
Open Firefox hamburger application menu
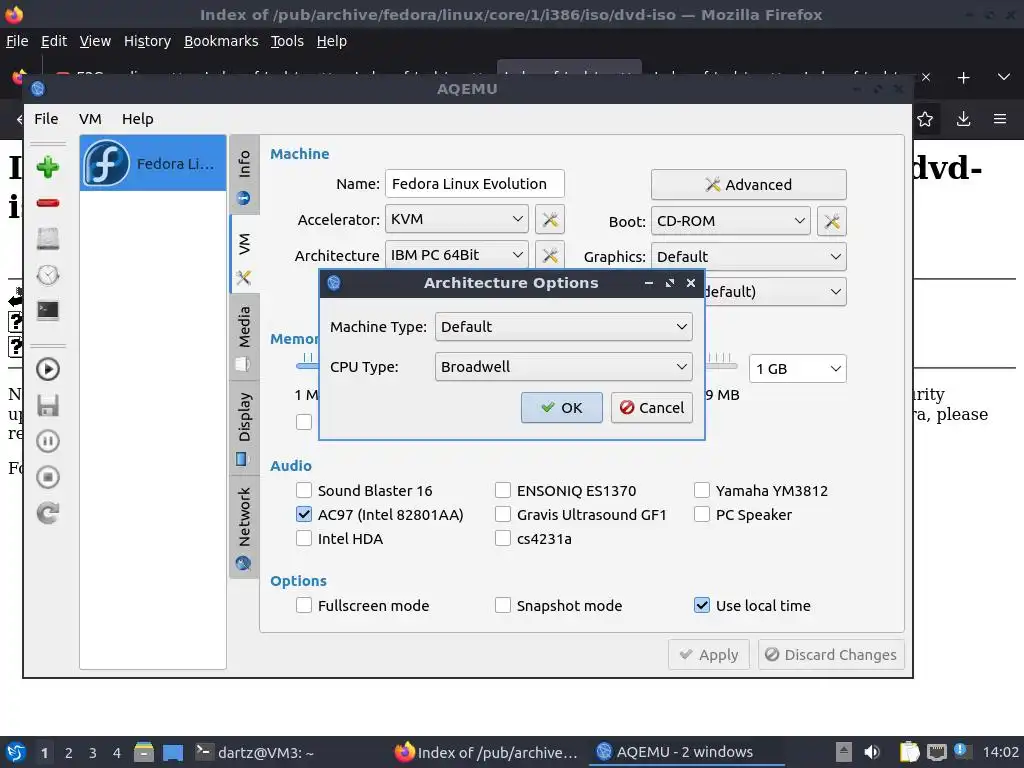[x=1000, y=120]
